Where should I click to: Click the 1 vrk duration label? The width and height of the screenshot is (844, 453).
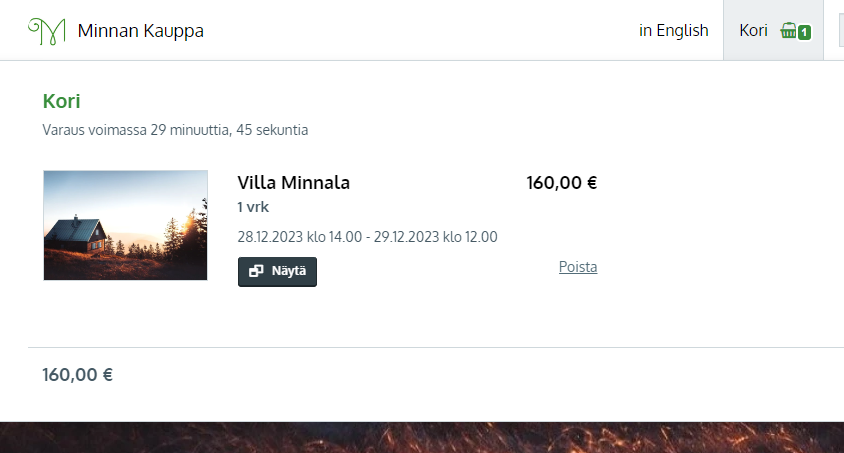point(253,207)
